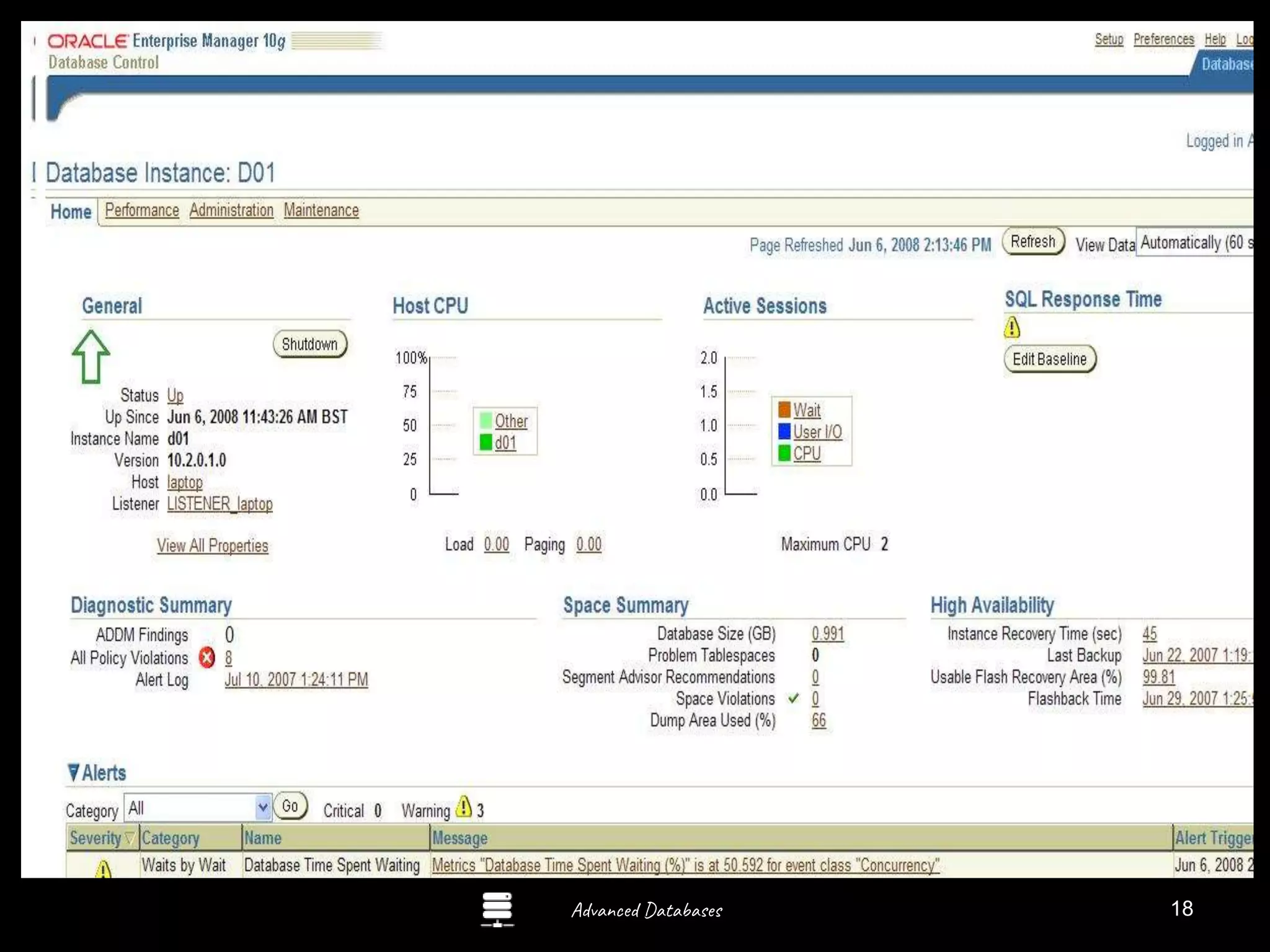Click the Shutdown button
This screenshot has height=952, width=1270.
pos(309,344)
